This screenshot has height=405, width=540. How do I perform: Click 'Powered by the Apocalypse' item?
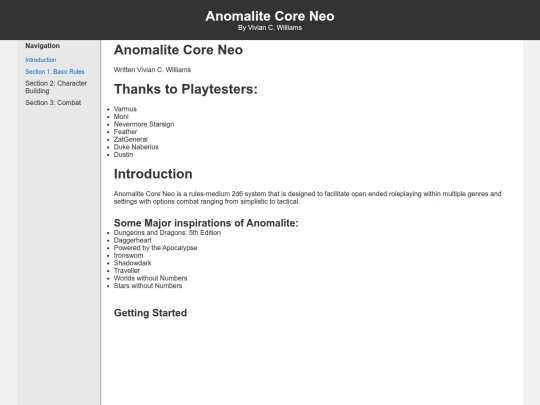pos(155,248)
